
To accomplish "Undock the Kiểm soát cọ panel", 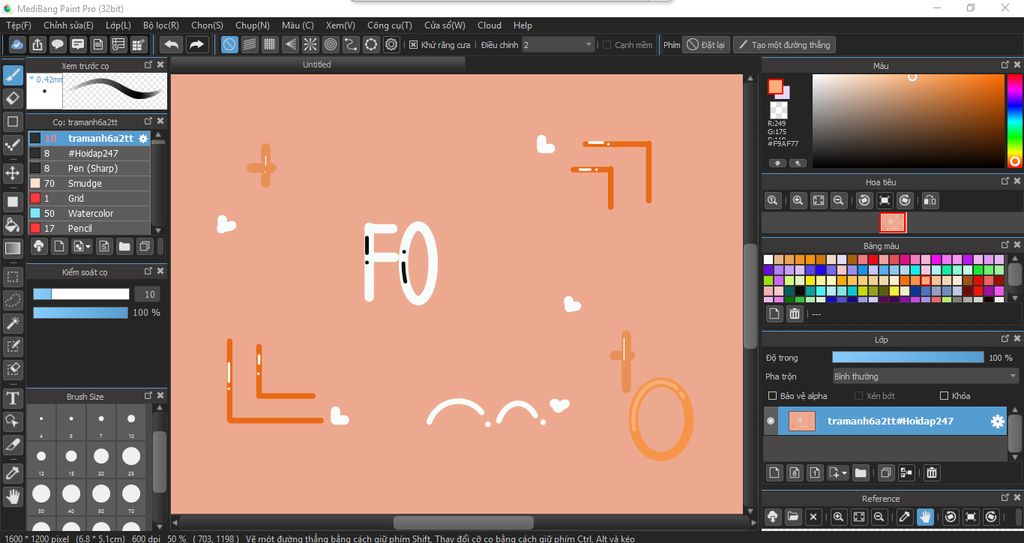I will (x=148, y=271).
